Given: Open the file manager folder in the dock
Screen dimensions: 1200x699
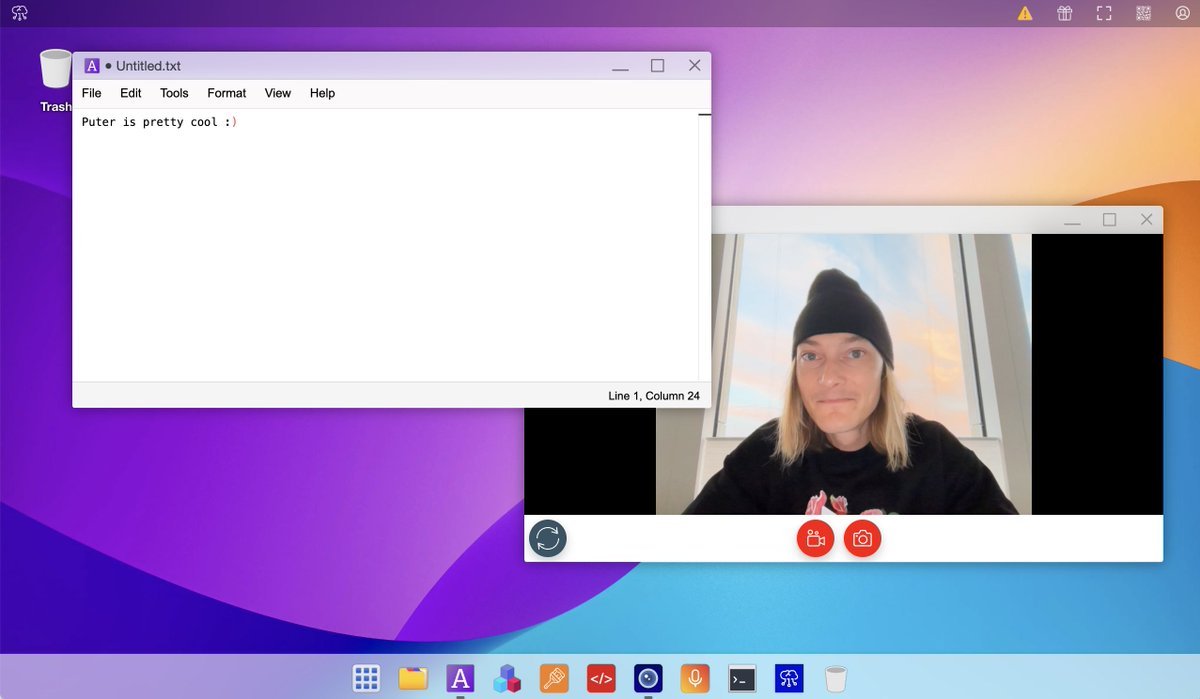Looking at the screenshot, I should coord(413,679).
